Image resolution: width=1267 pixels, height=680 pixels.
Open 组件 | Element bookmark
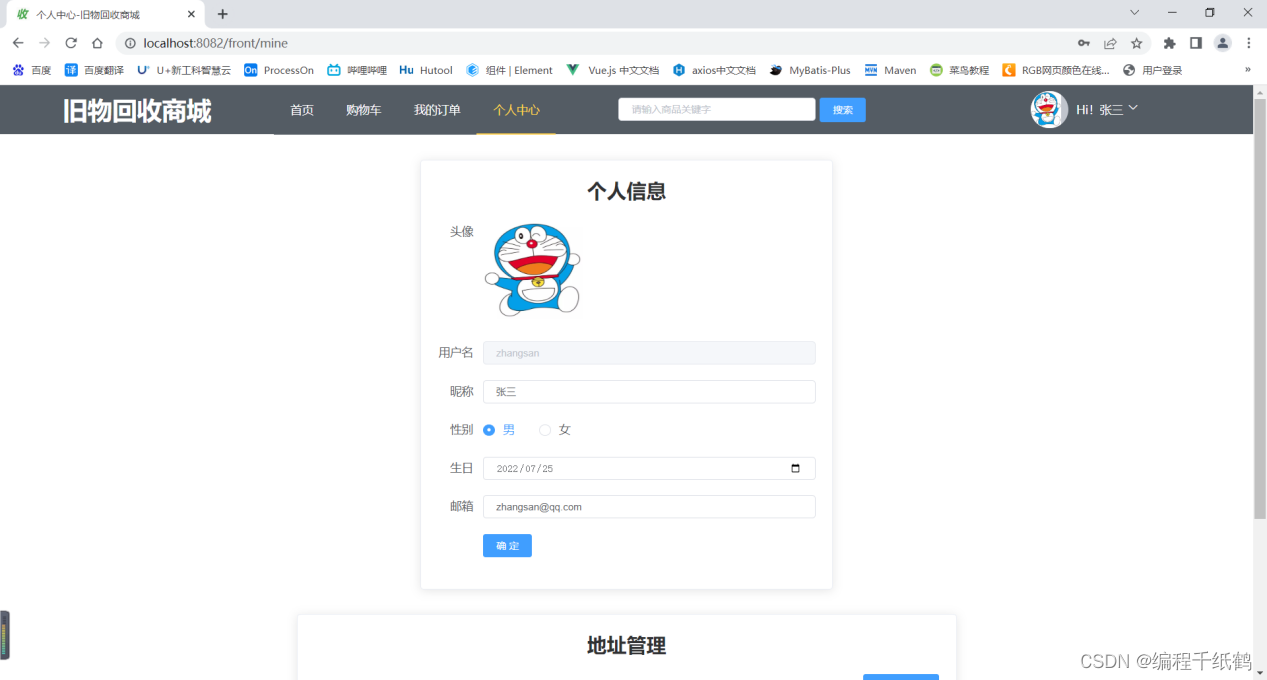click(509, 70)
